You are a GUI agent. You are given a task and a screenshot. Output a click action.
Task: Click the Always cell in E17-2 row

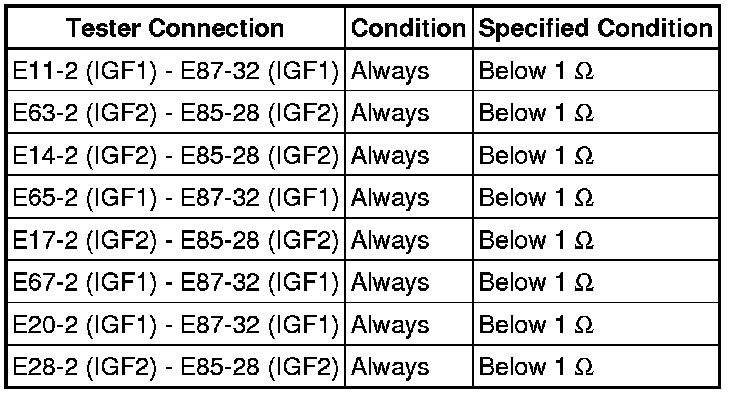point(409,239)
